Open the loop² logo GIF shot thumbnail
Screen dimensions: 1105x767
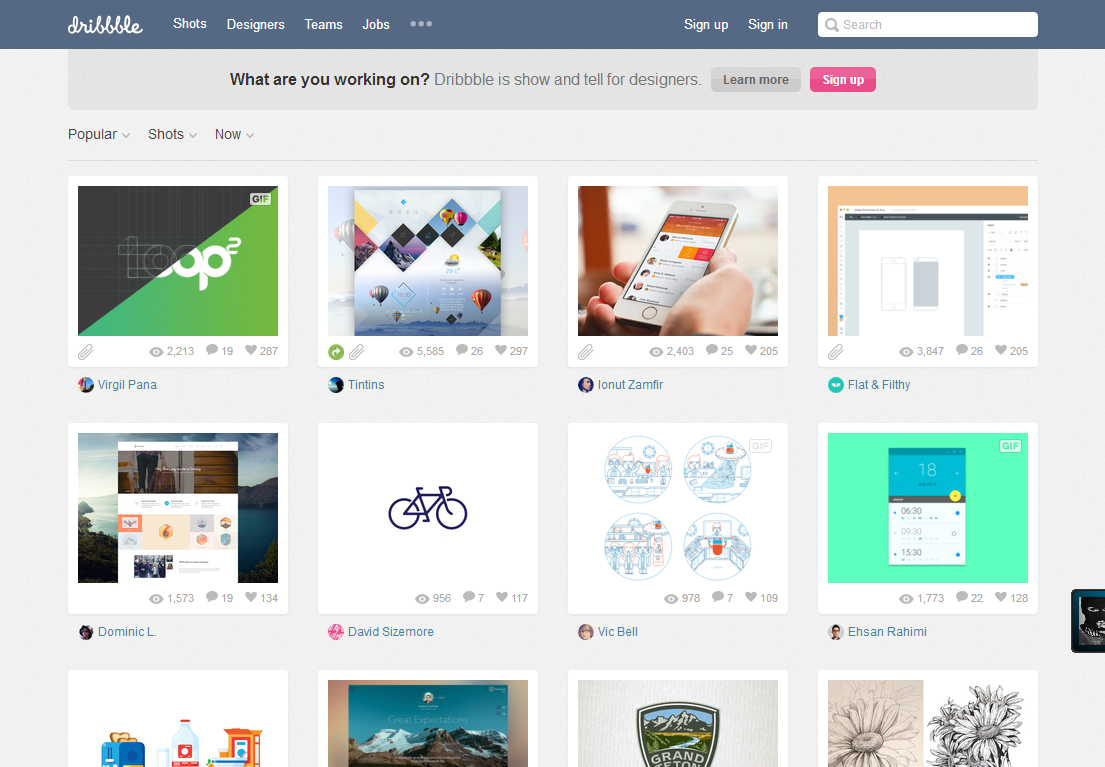(178, 261)
